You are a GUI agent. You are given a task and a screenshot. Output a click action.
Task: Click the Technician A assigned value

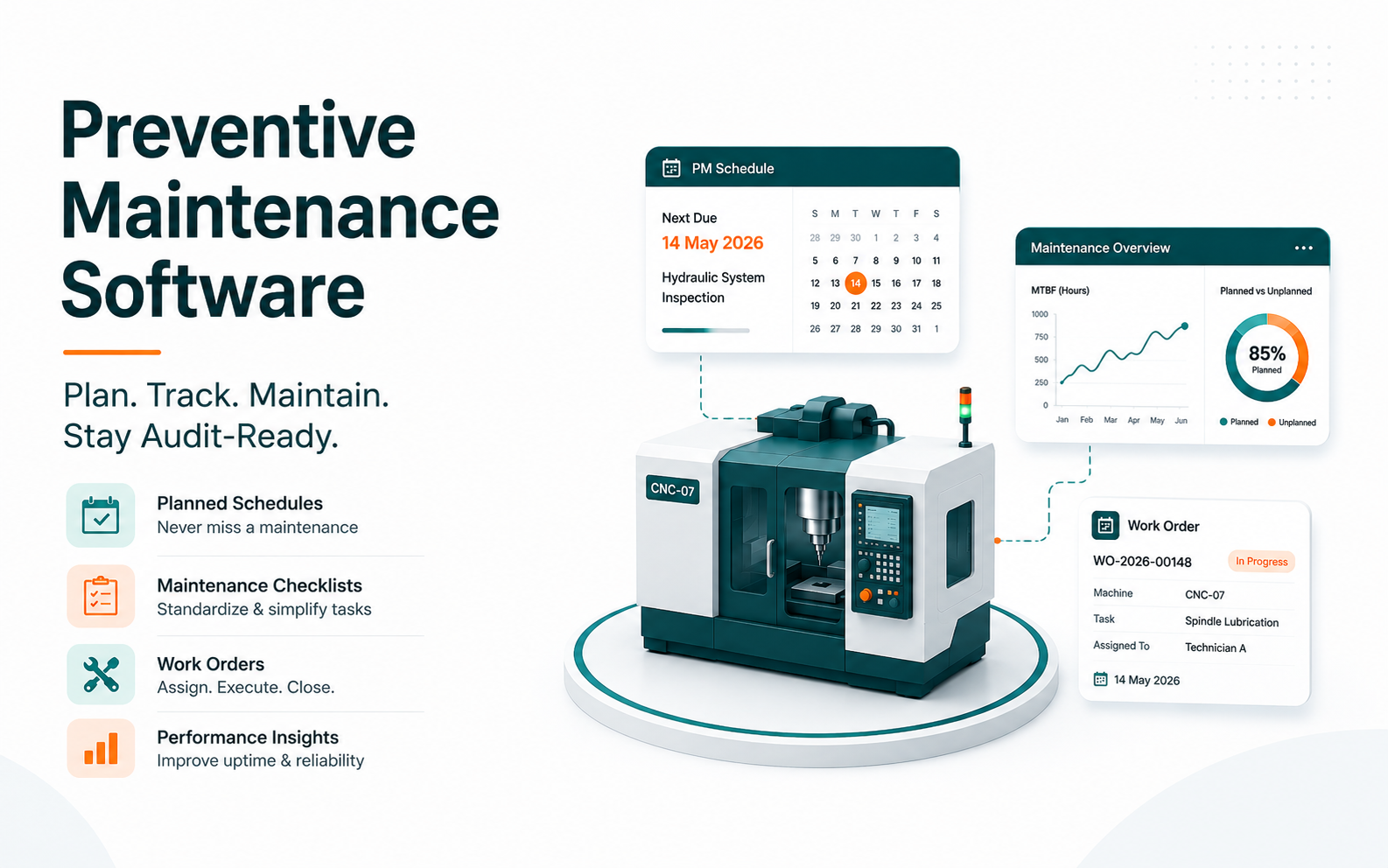1215,647
